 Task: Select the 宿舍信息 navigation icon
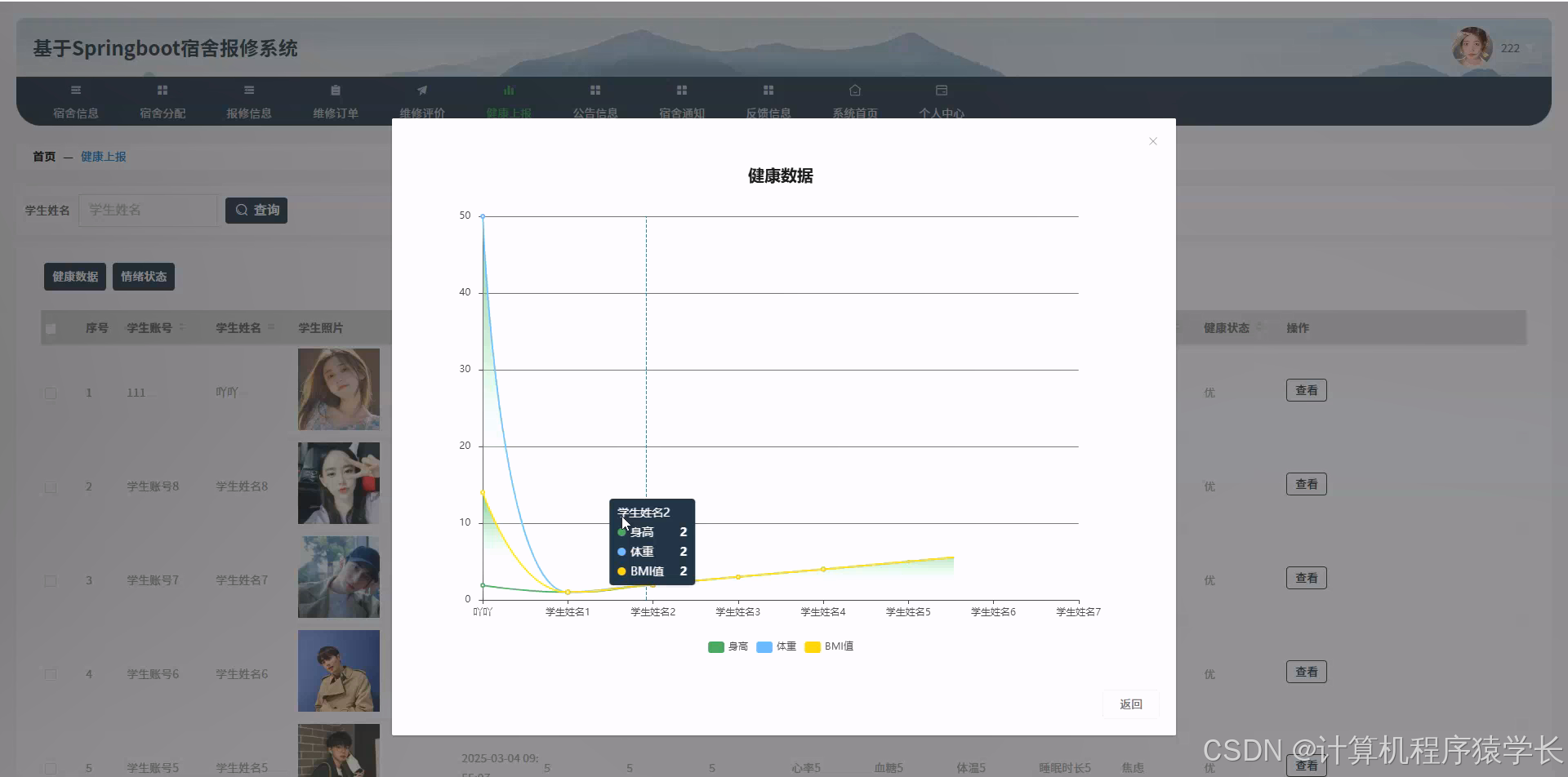(76, 90)
